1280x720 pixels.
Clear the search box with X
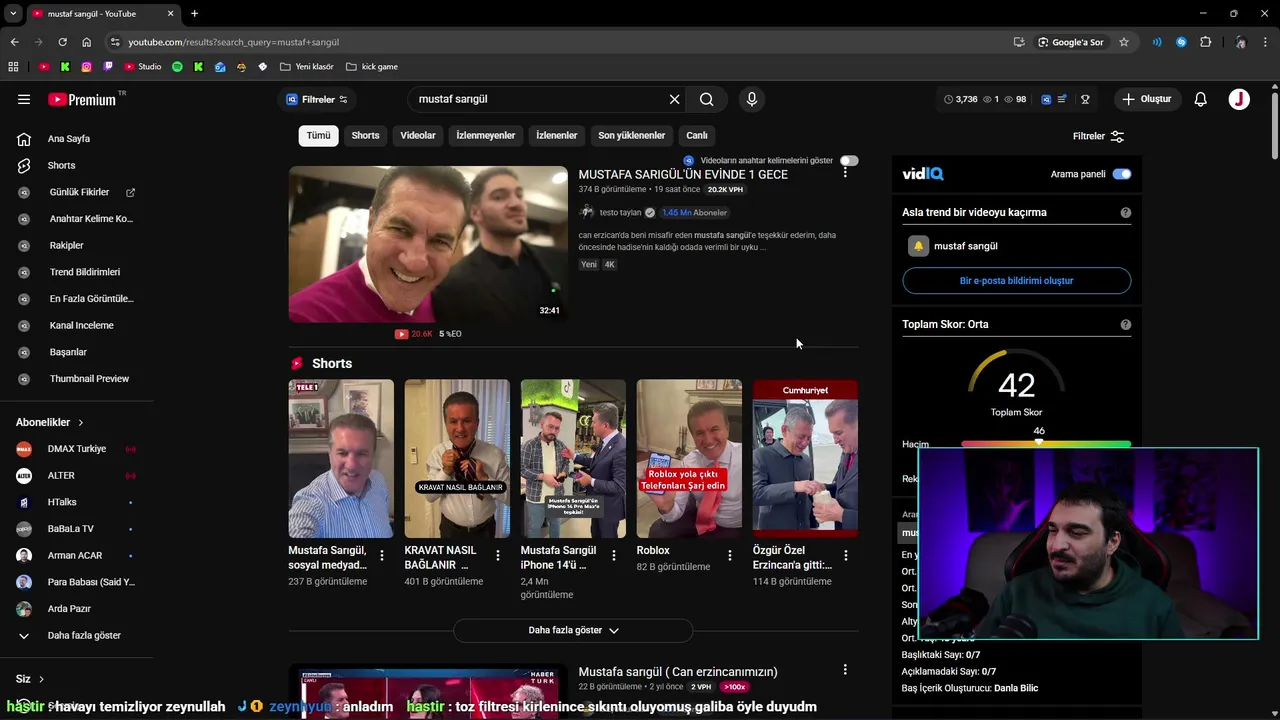(674, 99)
